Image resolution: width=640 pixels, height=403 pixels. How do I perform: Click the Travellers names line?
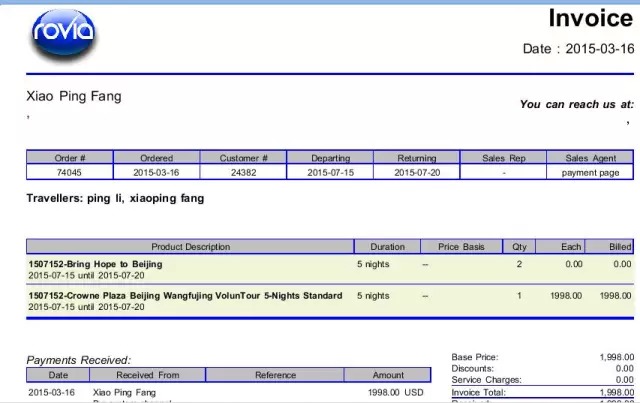(115, 198)
